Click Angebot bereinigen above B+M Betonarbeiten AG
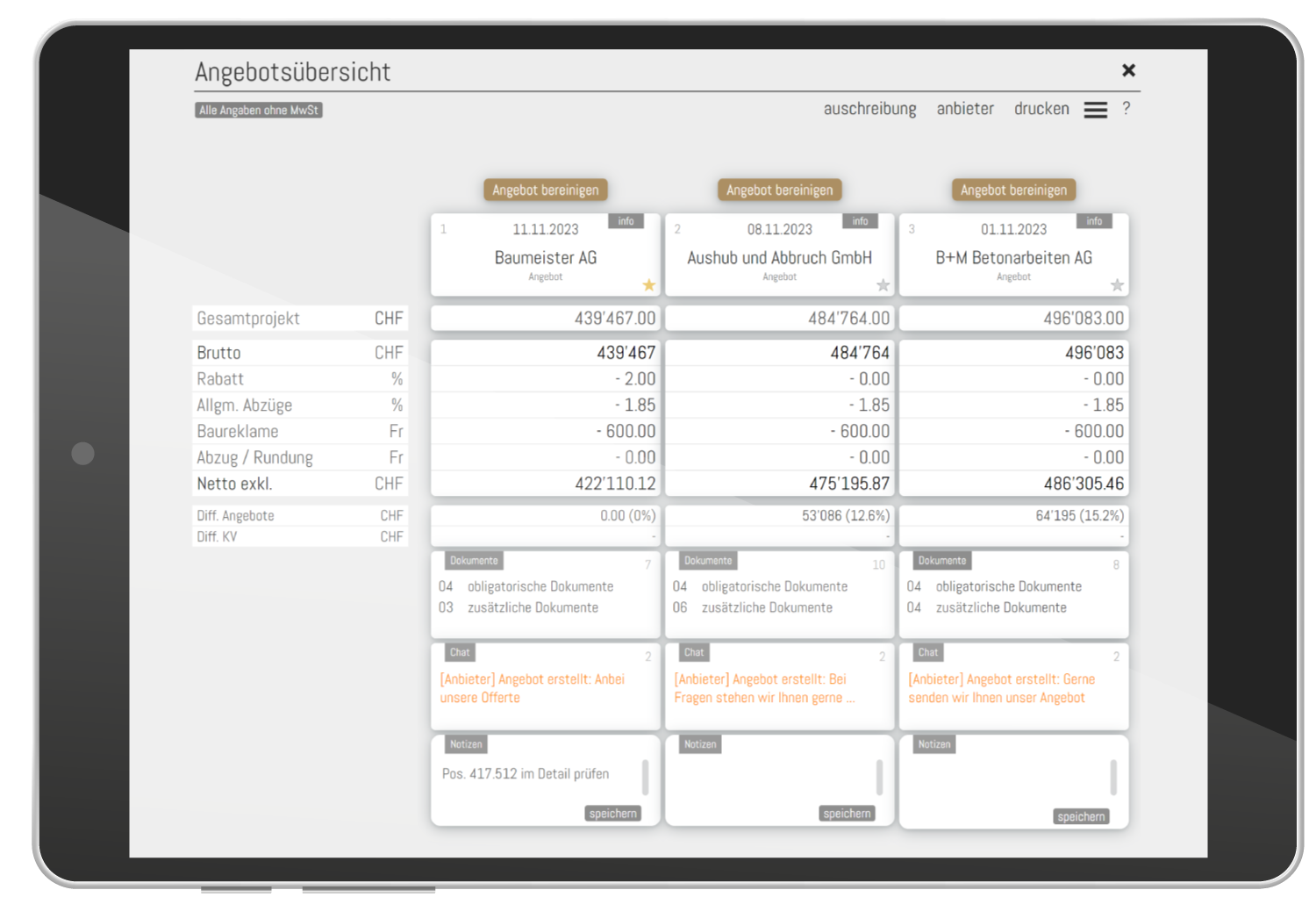The height and width of the screenshot is (897, 1316). point(1013,190)
